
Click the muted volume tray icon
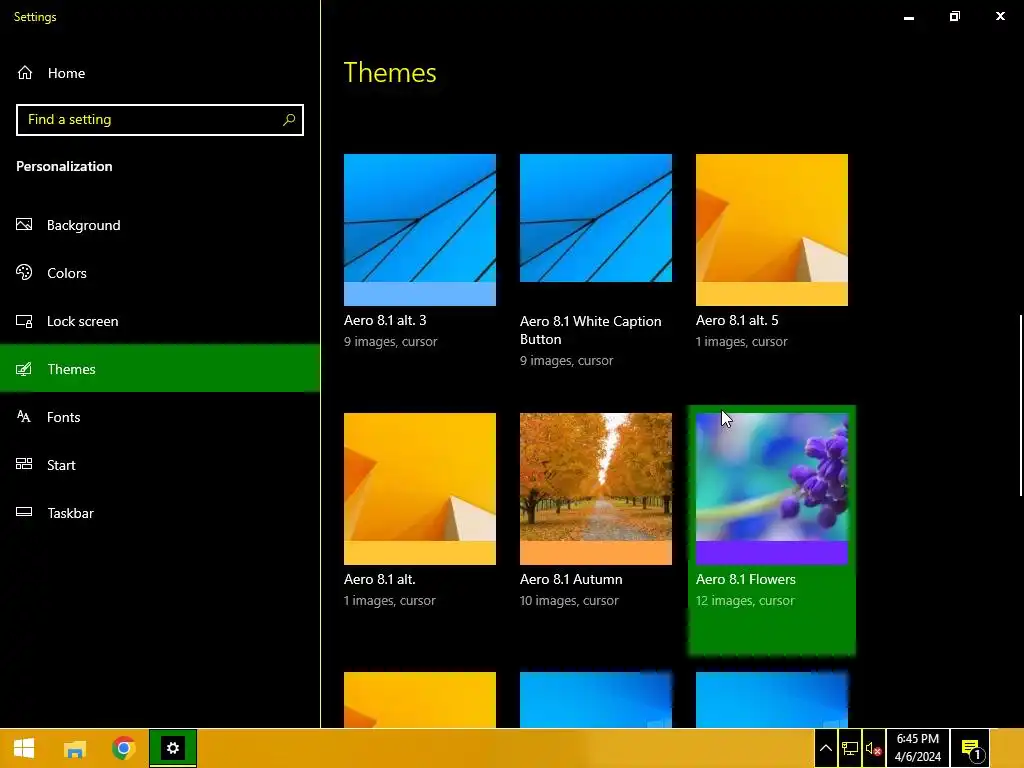pyautogui.click(x=873, y=748)
